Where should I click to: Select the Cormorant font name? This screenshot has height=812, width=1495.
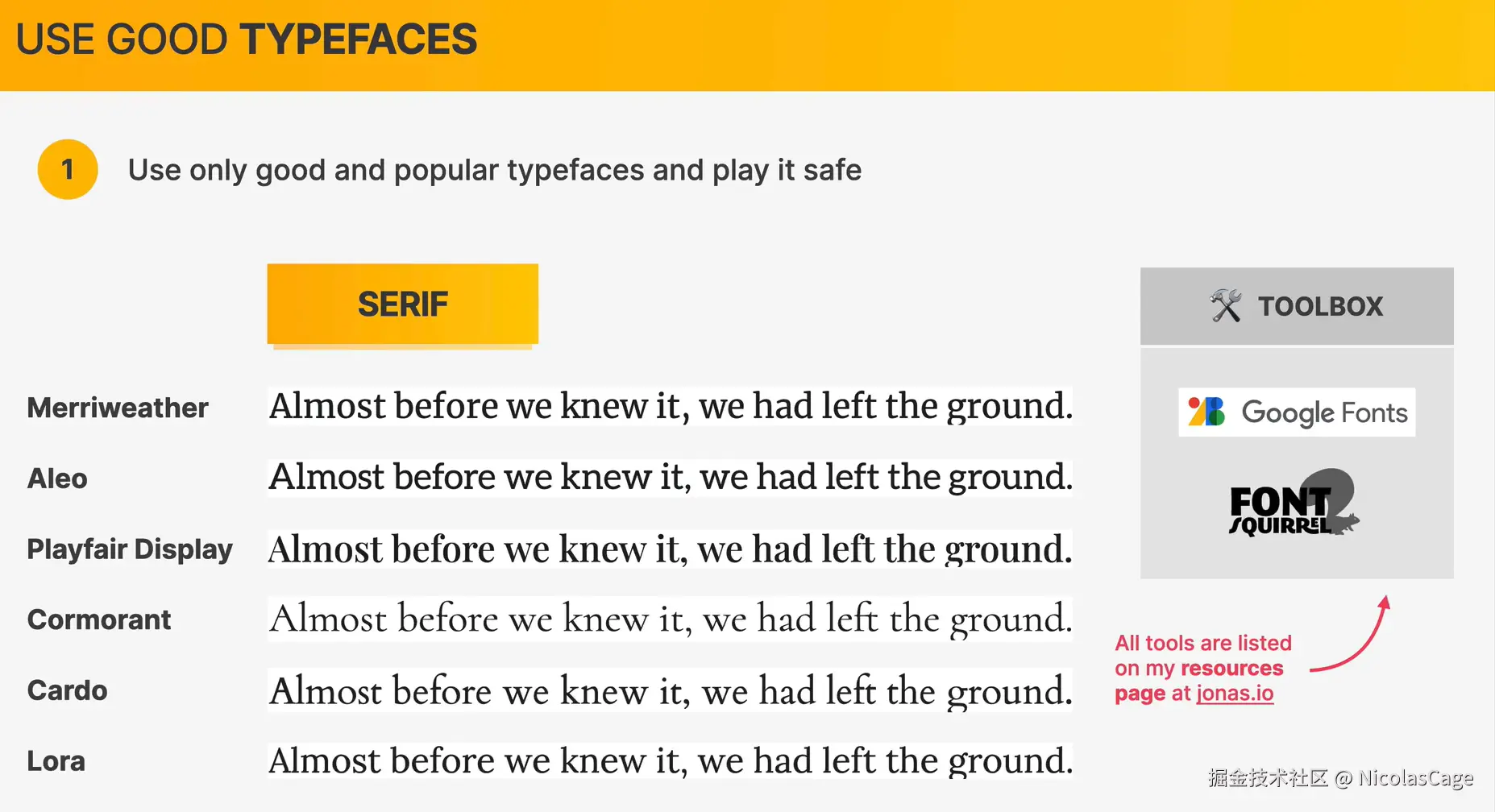click(x=99, y=619)
